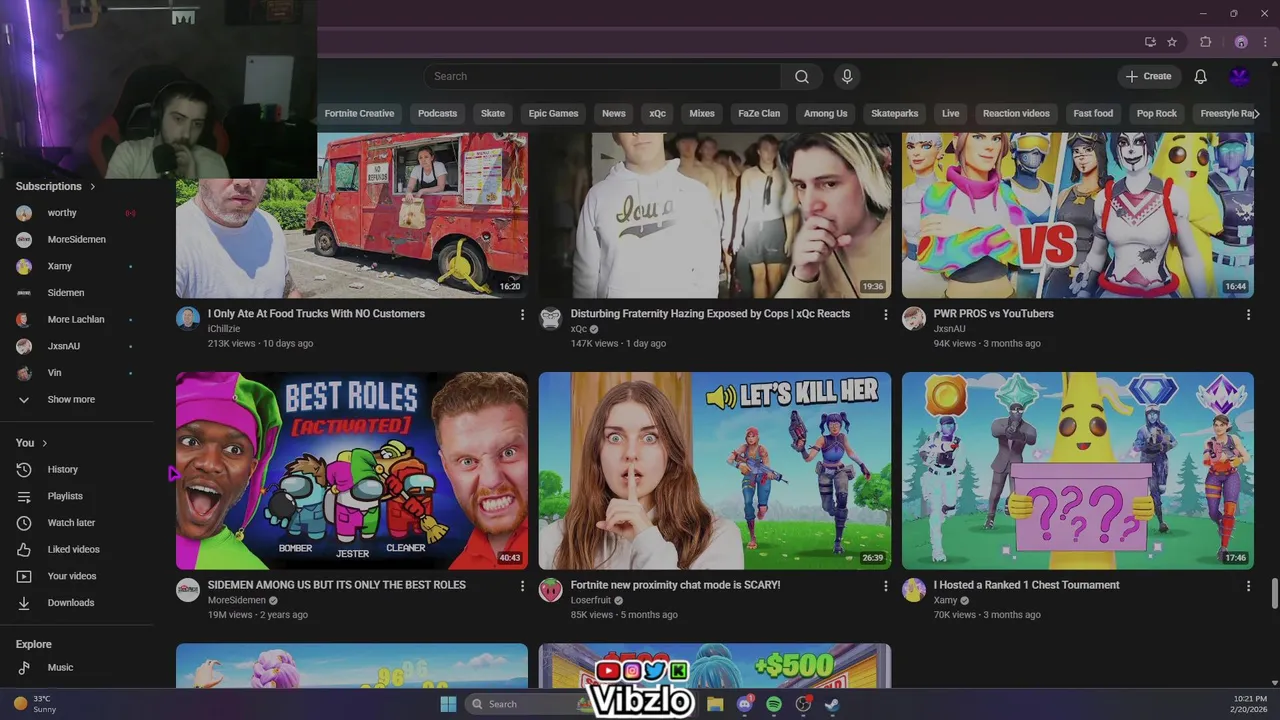Select the Podcasts filter chip
Viewport: 1280px width, 720px height.
(437, 113)
